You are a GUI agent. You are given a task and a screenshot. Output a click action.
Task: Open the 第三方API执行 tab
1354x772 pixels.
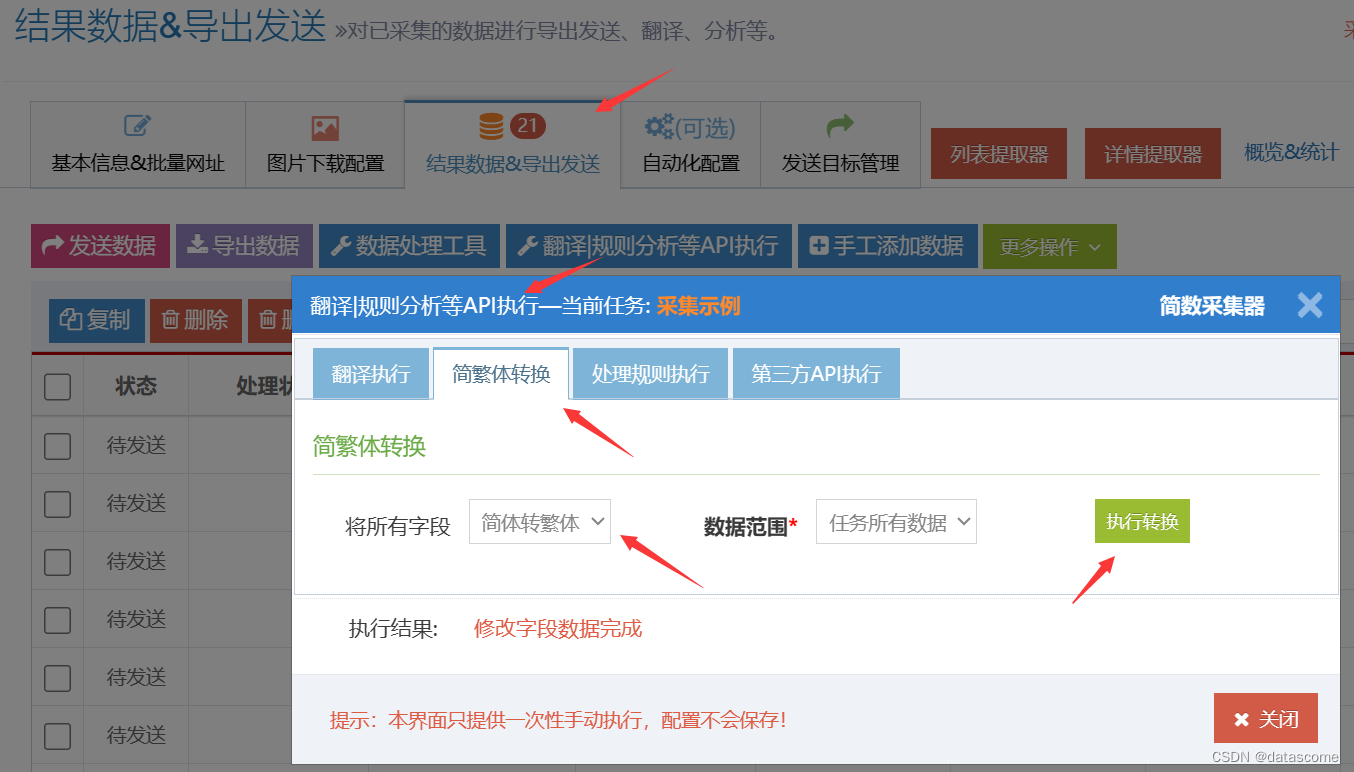coord(816,374)
